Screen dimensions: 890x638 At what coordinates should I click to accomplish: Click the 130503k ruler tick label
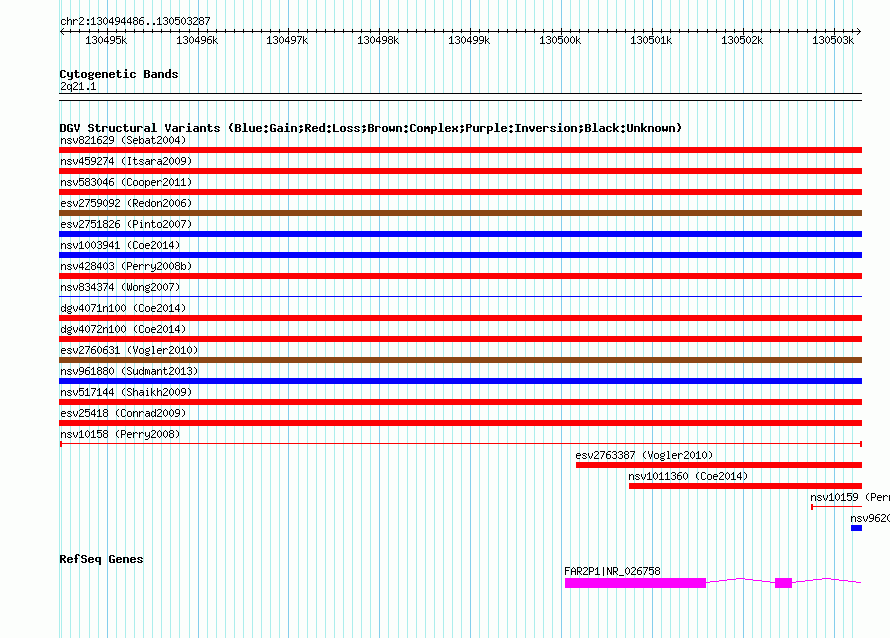pyautogui.click(x=833, y=40)
